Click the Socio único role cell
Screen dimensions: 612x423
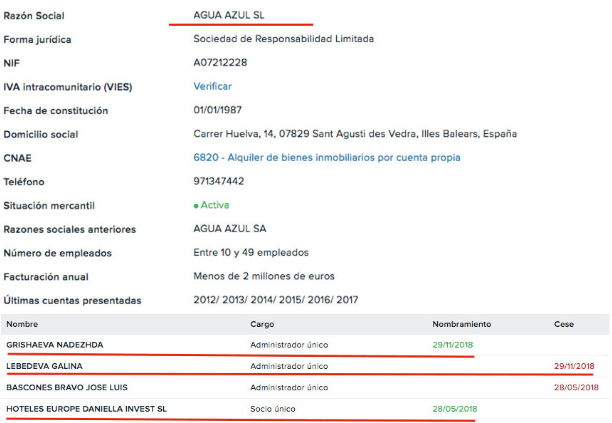[273, 408]
